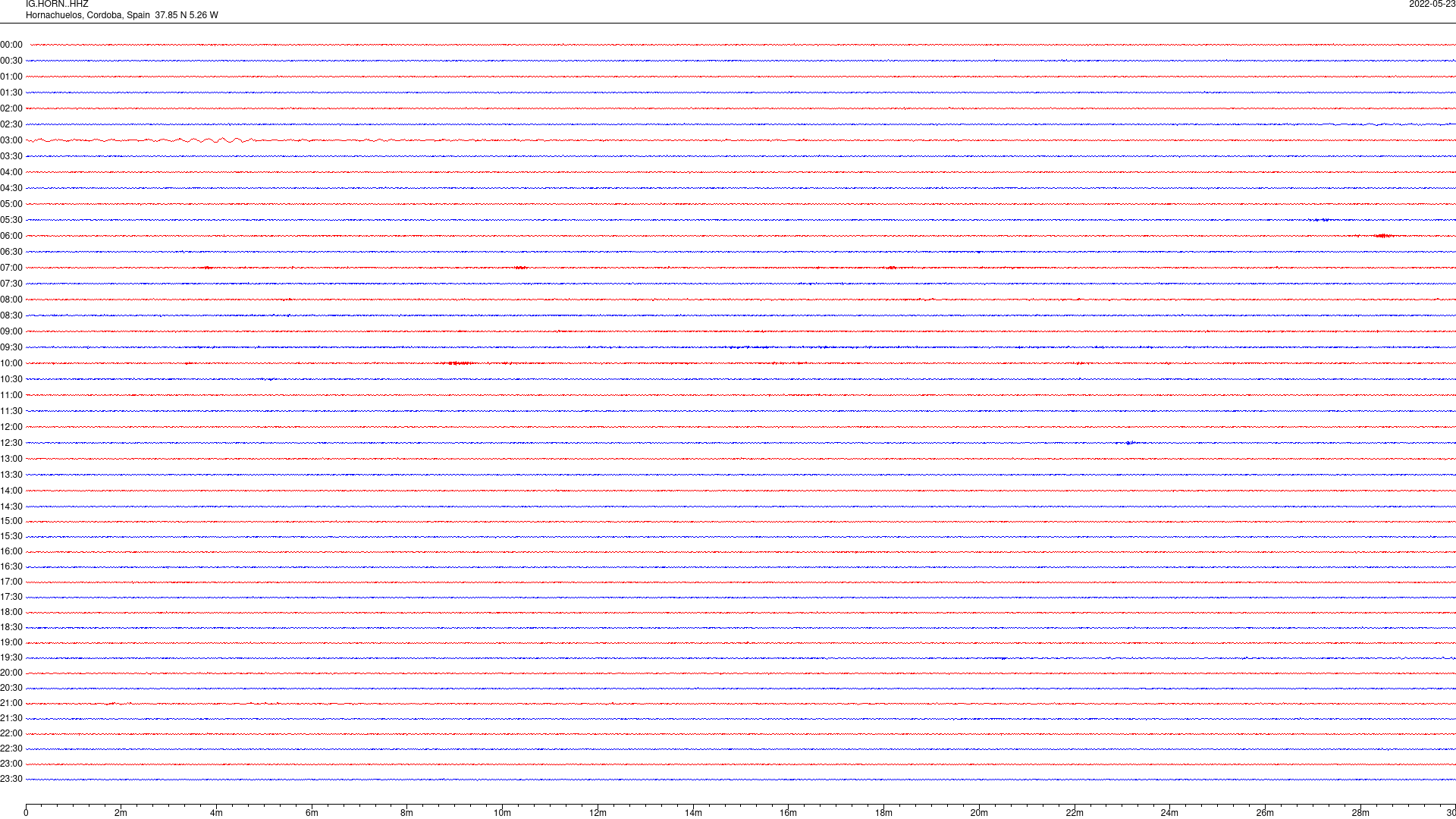1456x819 pixels.
Task: Click the 4m tick label on time axis
Action: 216,813
